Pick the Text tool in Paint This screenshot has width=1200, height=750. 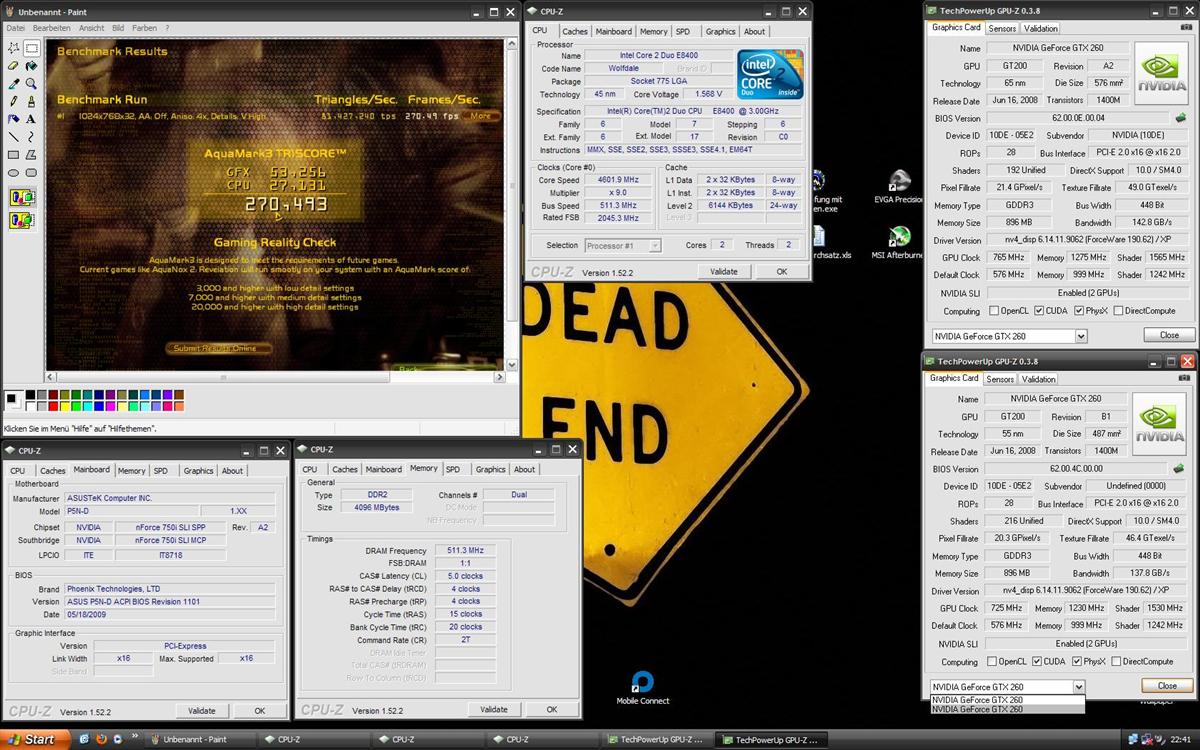pos(31,119)
